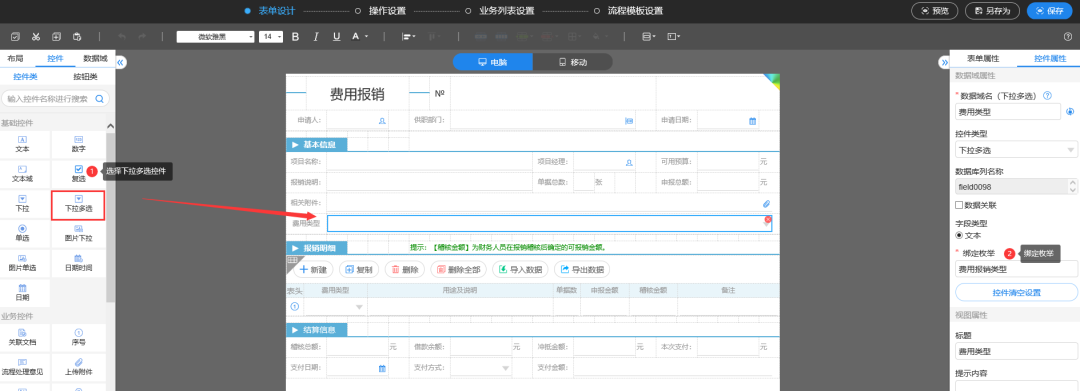Viewport: 1080px width, 391px height.
Task: Enable the 数据关联 checkbox
Action: click(959, 205)
